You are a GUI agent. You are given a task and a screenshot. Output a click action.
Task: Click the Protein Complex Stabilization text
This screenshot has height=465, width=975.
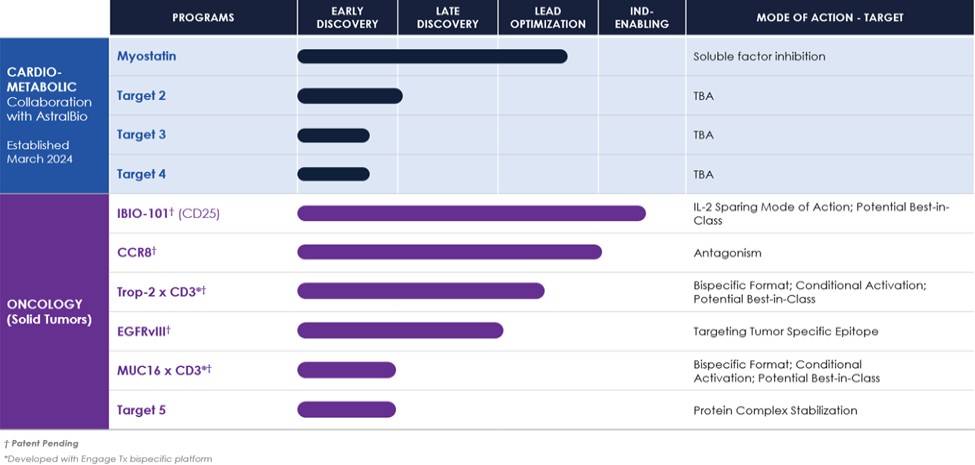775,410
